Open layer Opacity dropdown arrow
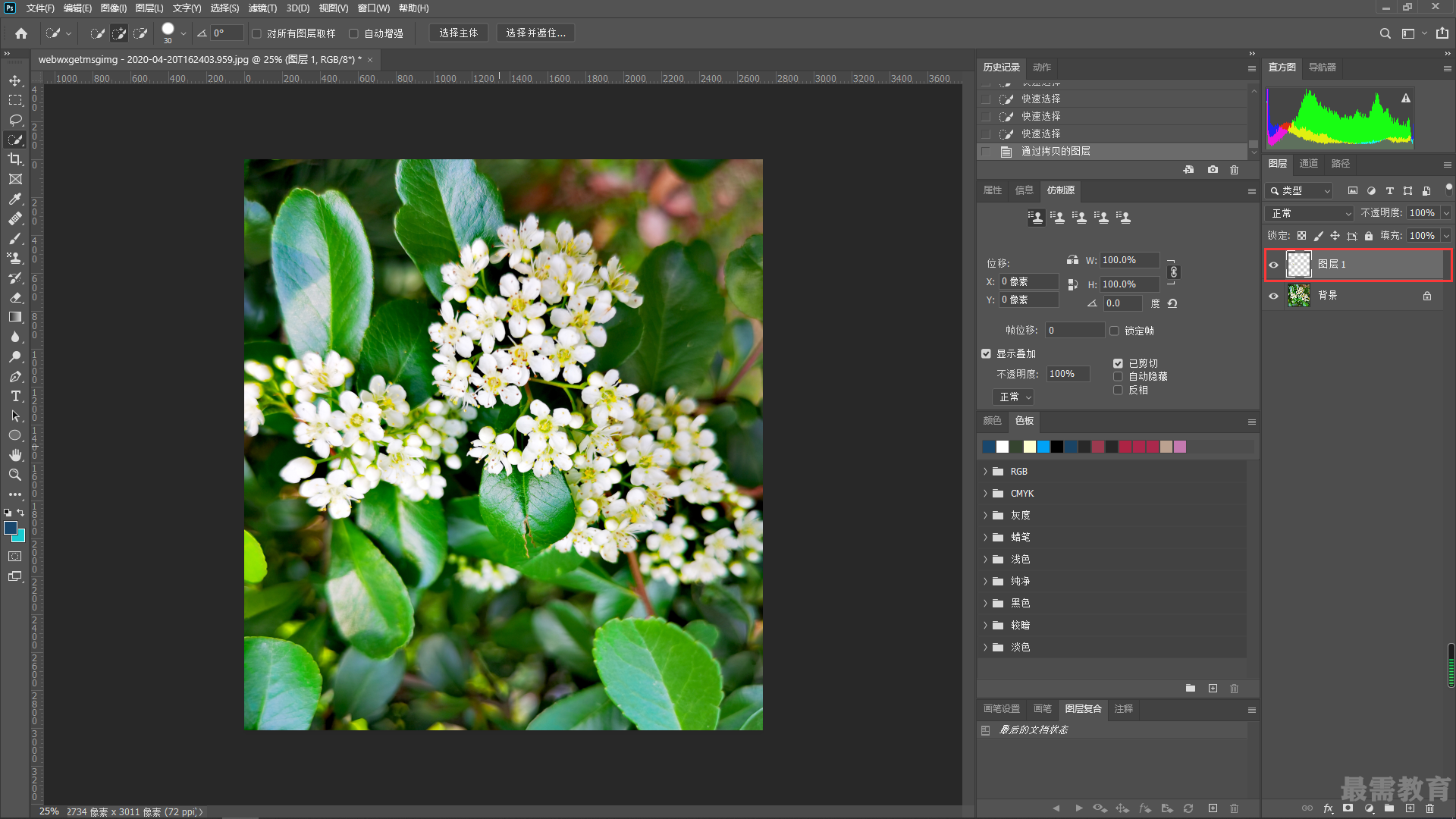 point(1446,213)
